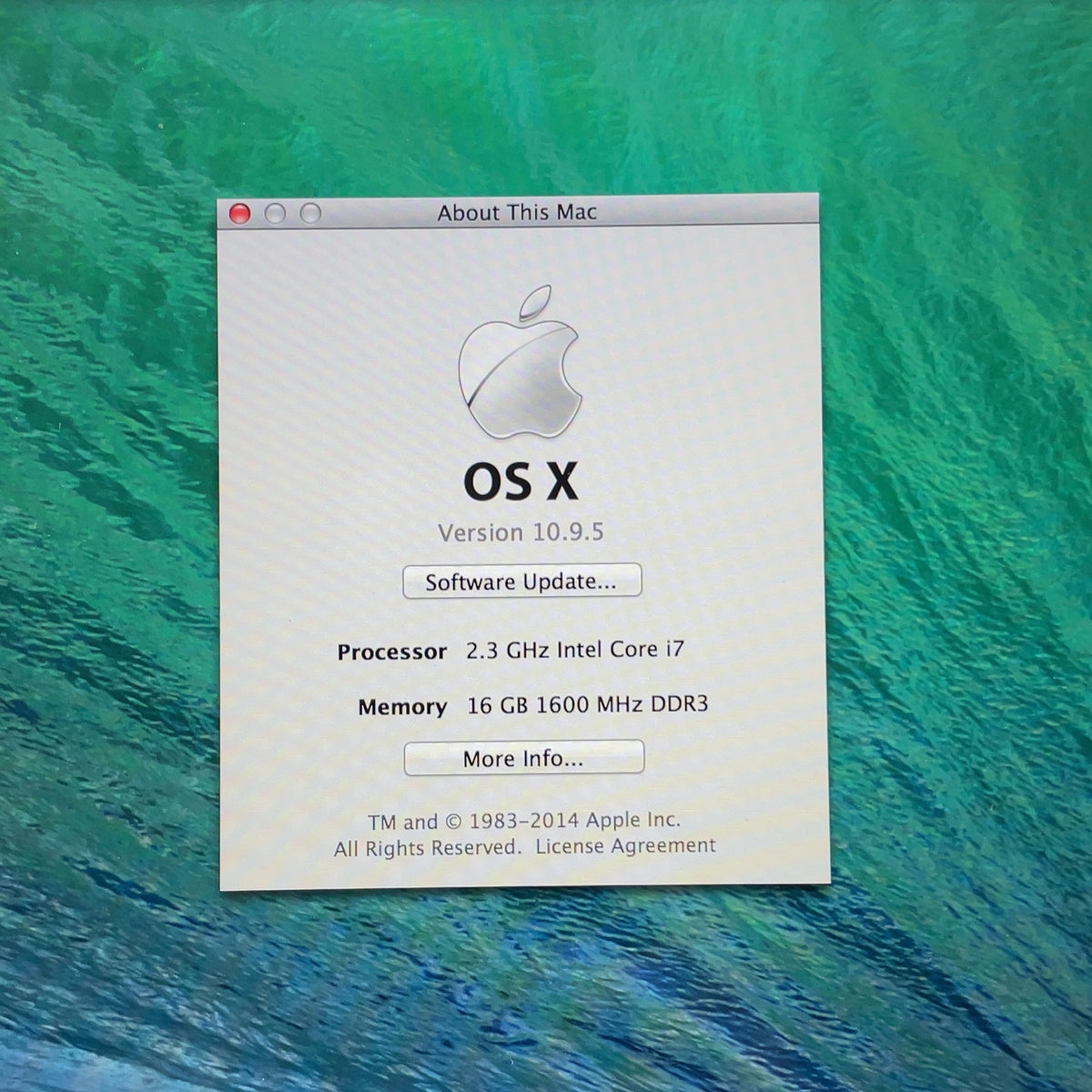Select the 2.3 GHz Intel Core i7 text
Viewport: 1092px width, 1092px height.
pyautogui.click(x=575, y=650)
